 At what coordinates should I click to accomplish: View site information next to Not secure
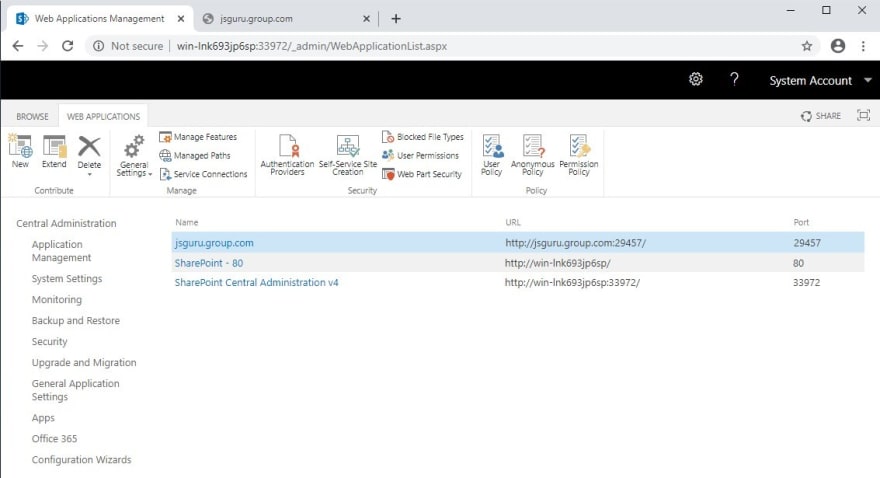point(98,46)
